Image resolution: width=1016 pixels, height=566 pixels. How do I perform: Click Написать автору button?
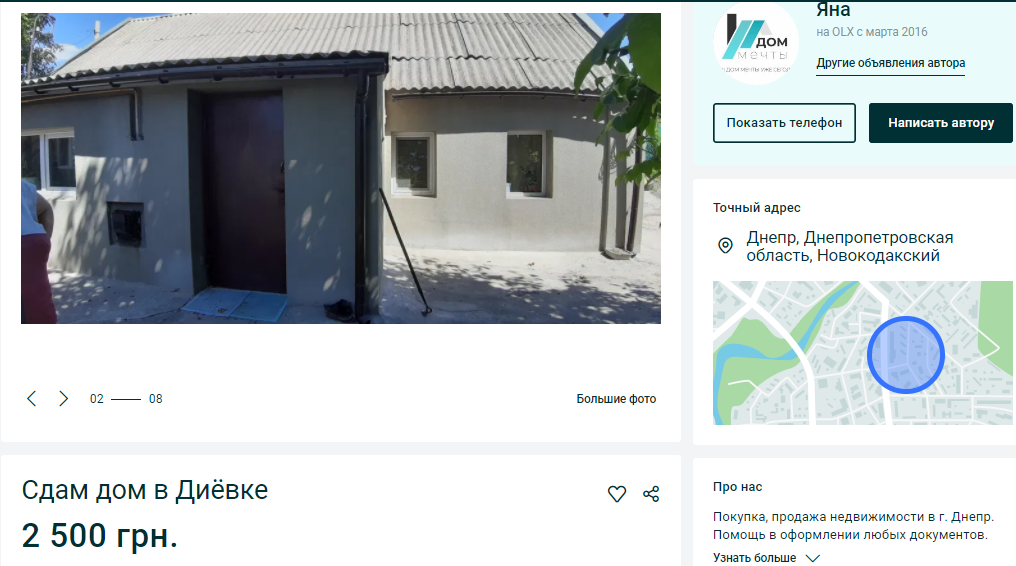[941, 123]
